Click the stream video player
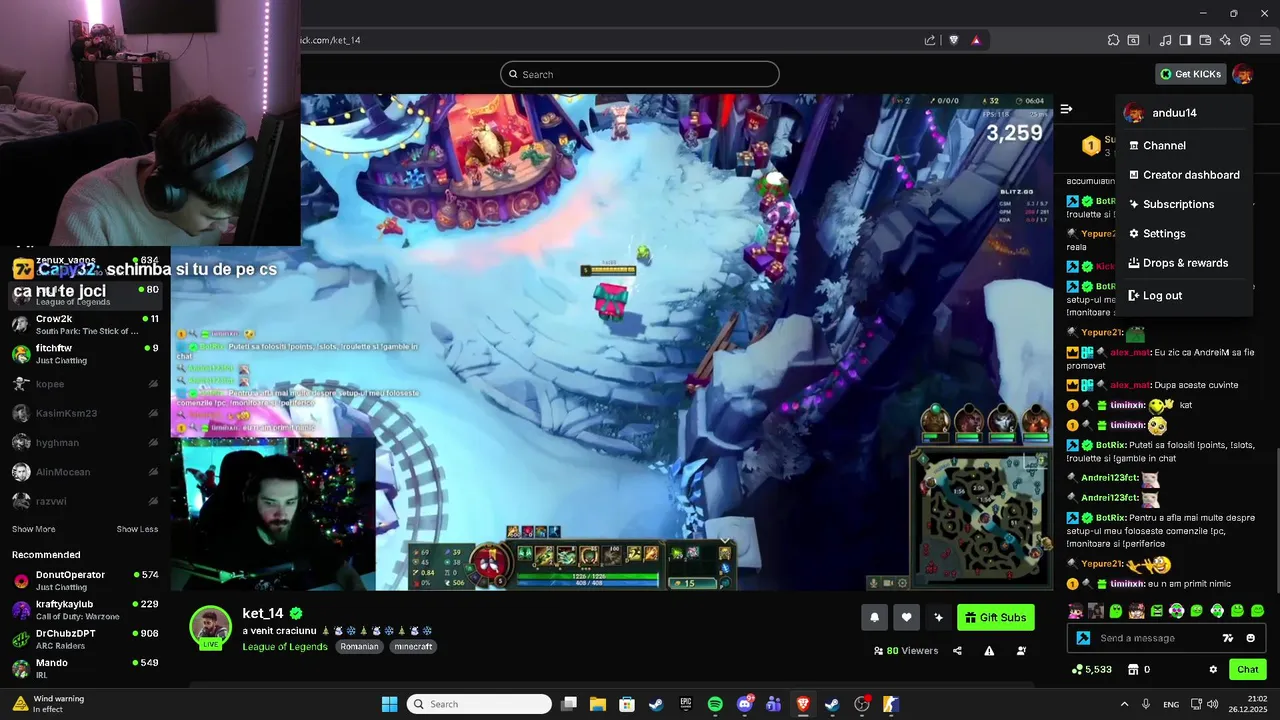This screenshot has height=720, width=1280. click(x=611, y=342)
